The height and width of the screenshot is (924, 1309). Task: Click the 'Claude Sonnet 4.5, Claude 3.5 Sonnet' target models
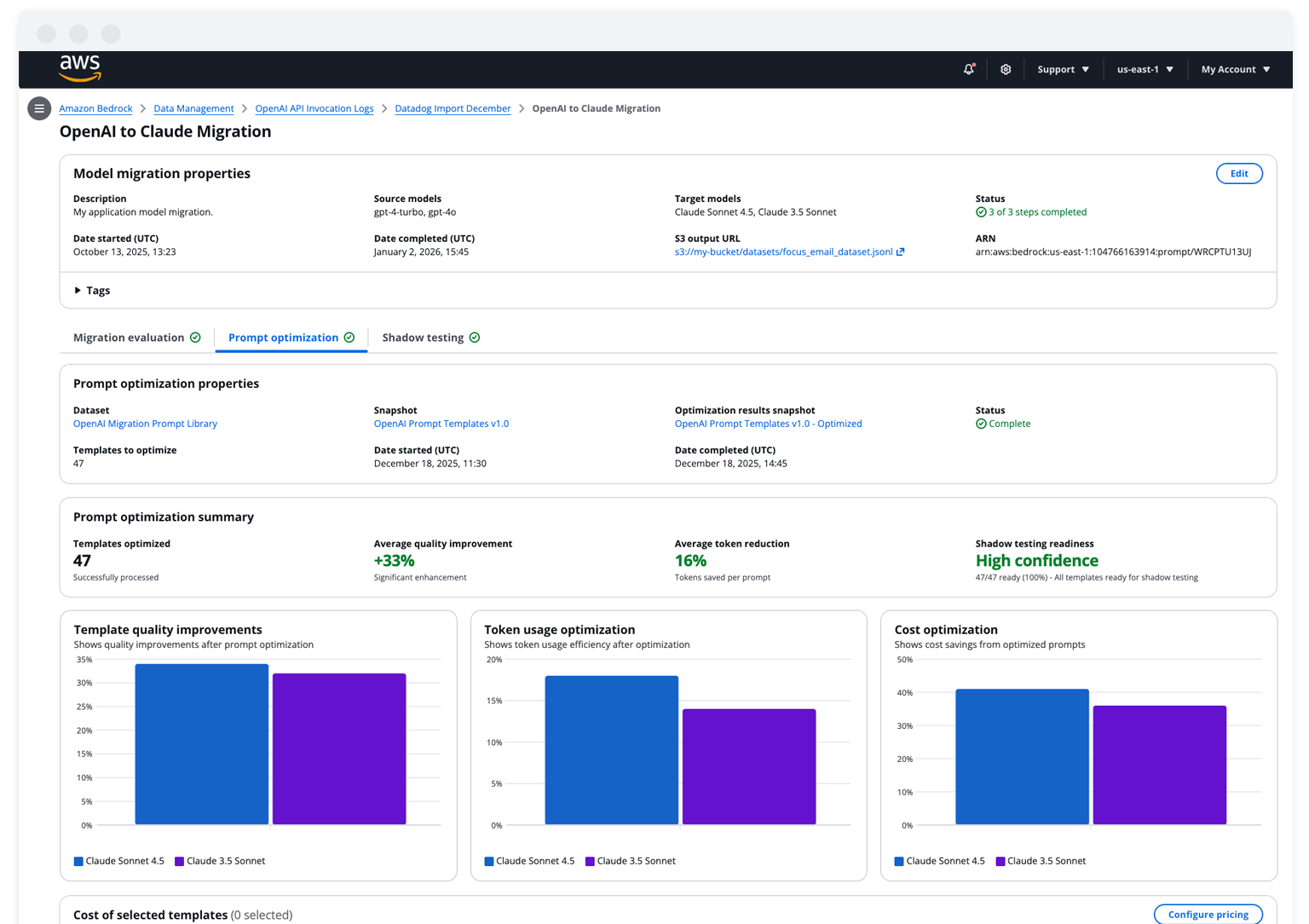755,212
